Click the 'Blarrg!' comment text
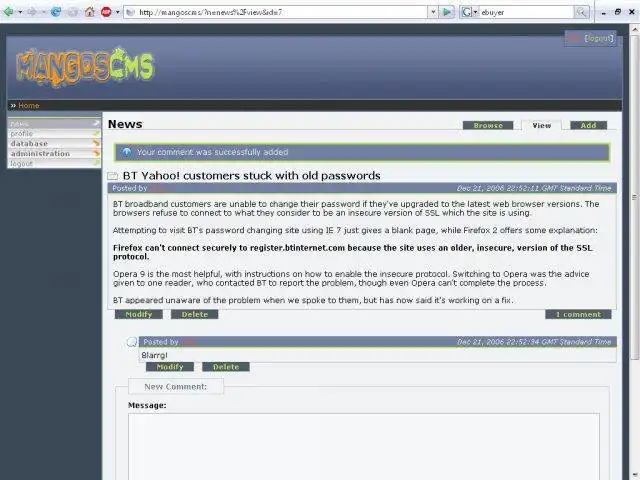 pos(154,355)
